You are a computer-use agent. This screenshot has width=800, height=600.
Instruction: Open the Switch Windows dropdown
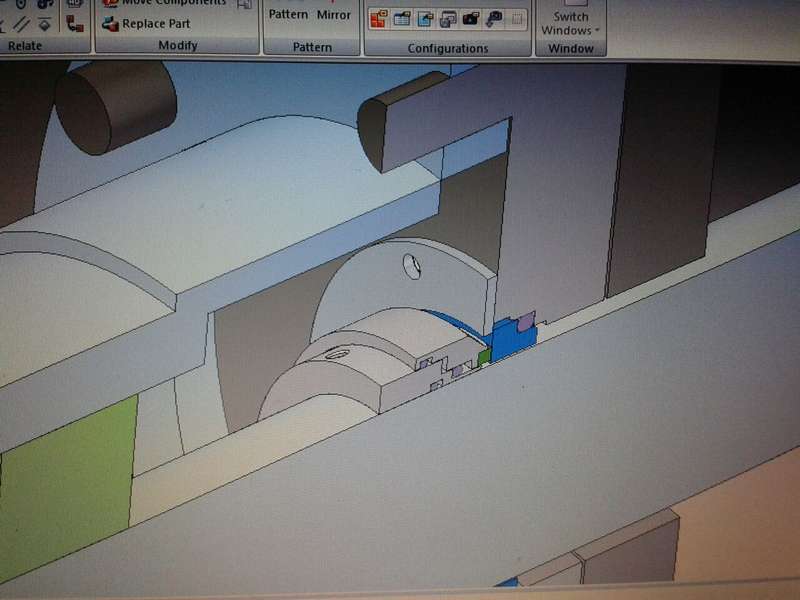pyautogui.click(x=570, y=23)
